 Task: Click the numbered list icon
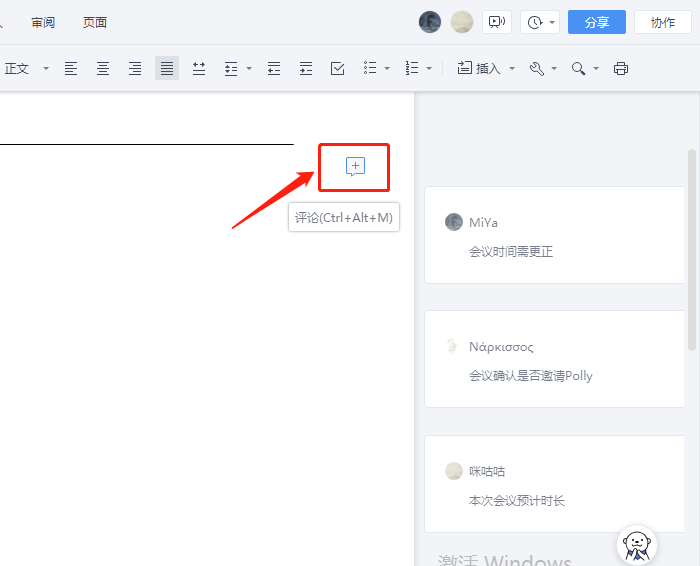(x=412, y=68)
